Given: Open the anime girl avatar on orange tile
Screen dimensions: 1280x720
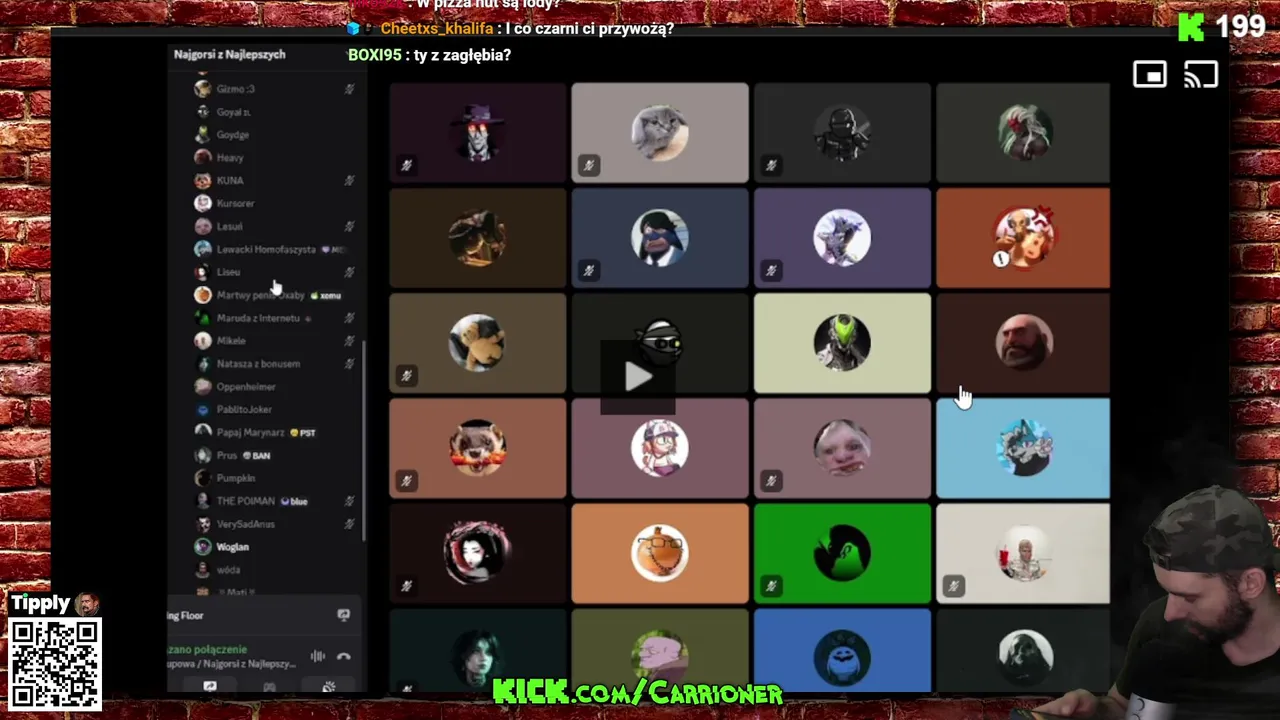Looking at the screenshot, I should pos(1023,238).
